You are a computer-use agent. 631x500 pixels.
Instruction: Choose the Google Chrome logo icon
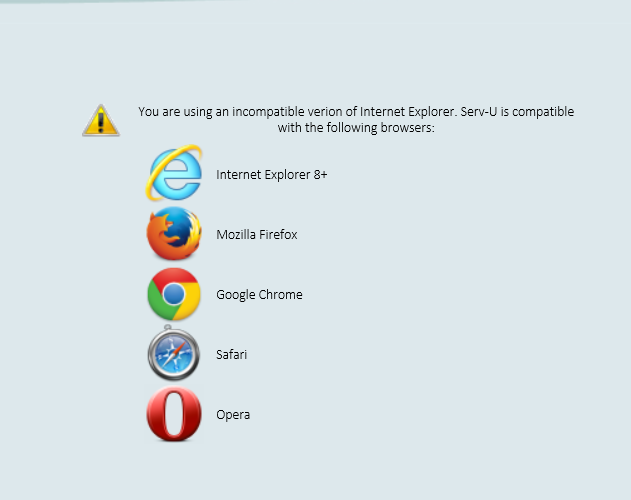click(174, 294)
